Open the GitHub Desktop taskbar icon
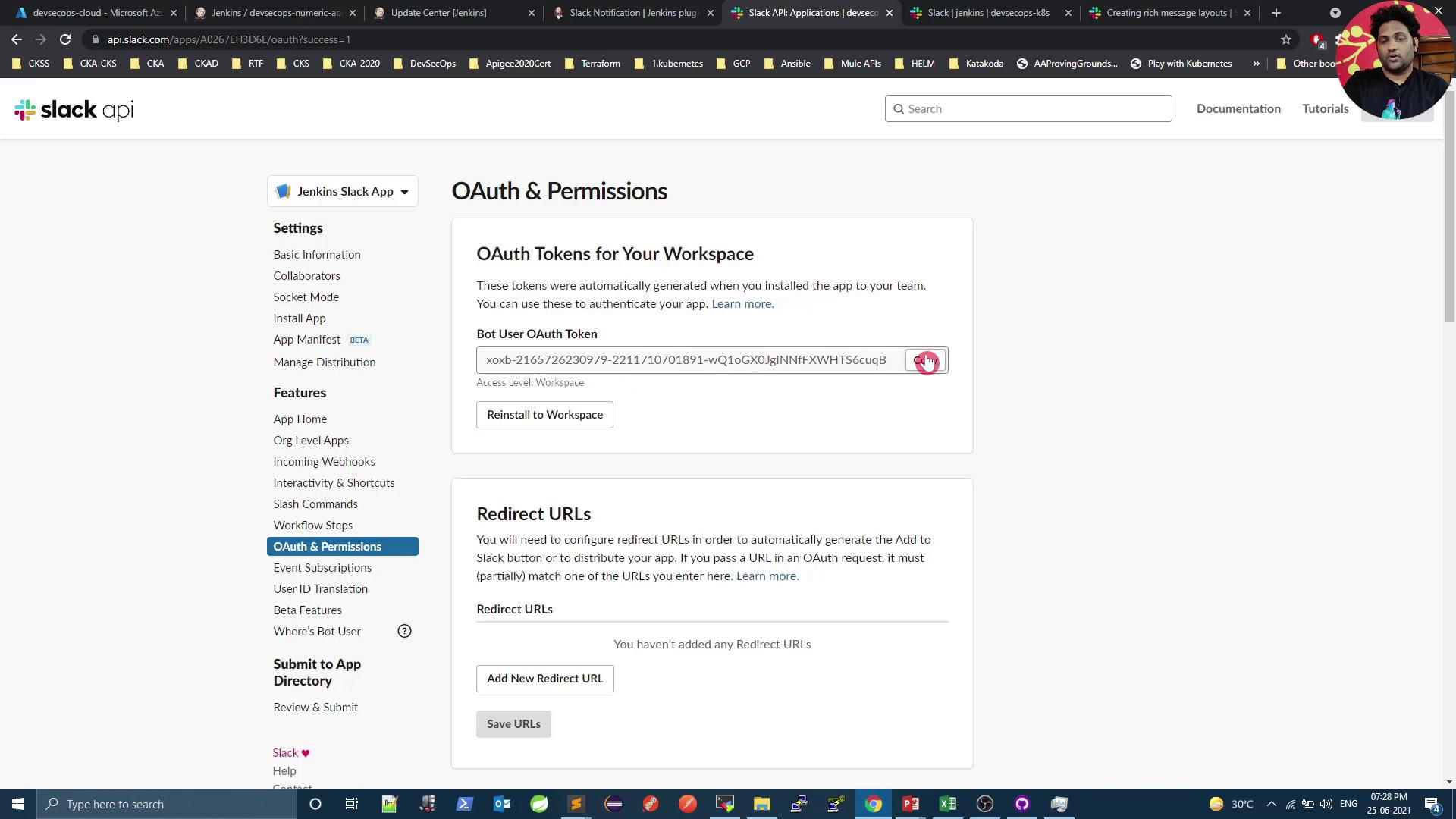 [1022, 804]
